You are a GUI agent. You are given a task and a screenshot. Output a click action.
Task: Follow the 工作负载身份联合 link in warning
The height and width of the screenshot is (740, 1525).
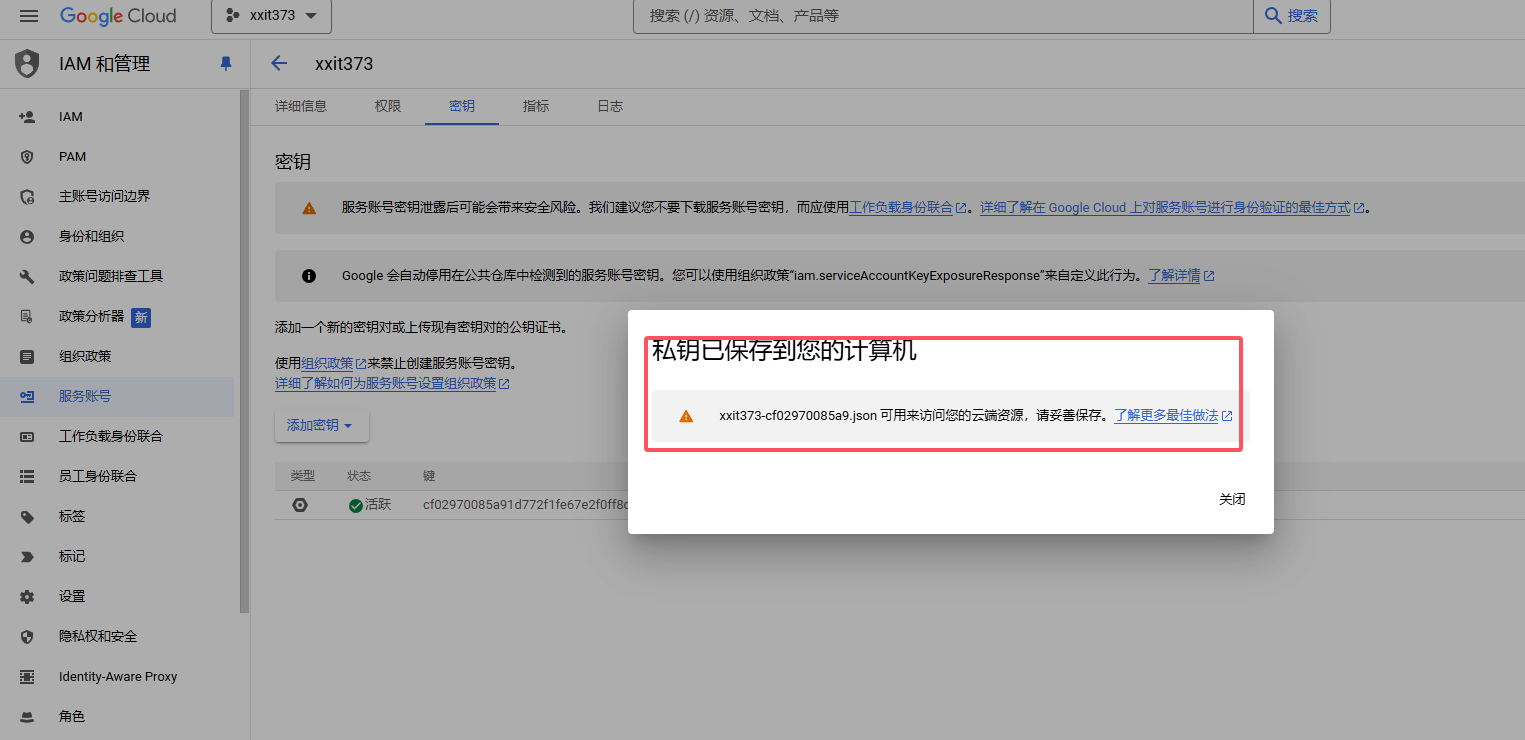907,208
